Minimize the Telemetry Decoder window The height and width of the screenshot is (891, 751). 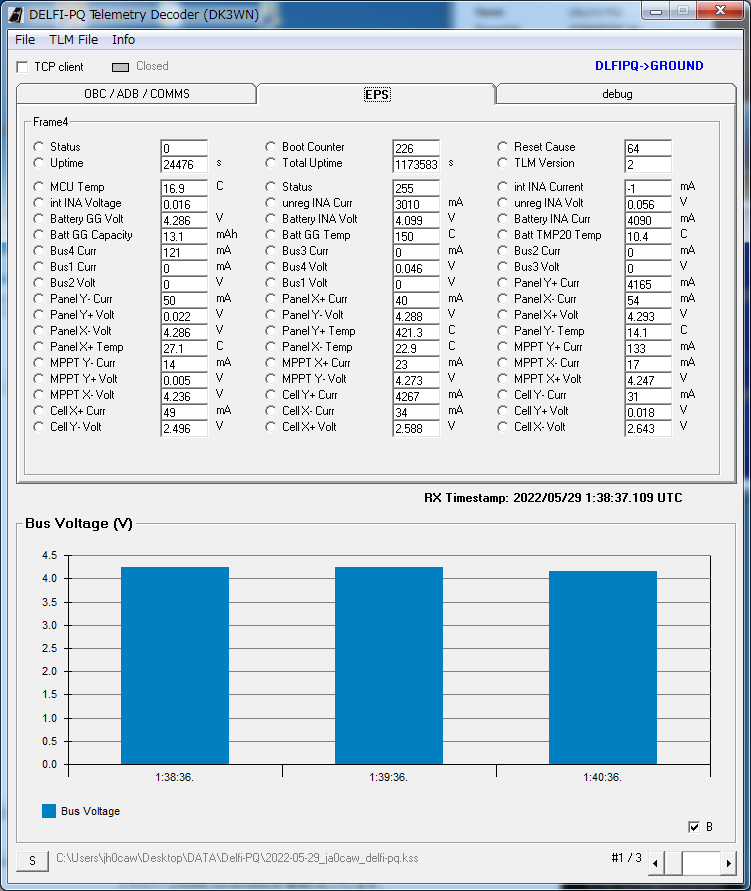click(656, 11)
